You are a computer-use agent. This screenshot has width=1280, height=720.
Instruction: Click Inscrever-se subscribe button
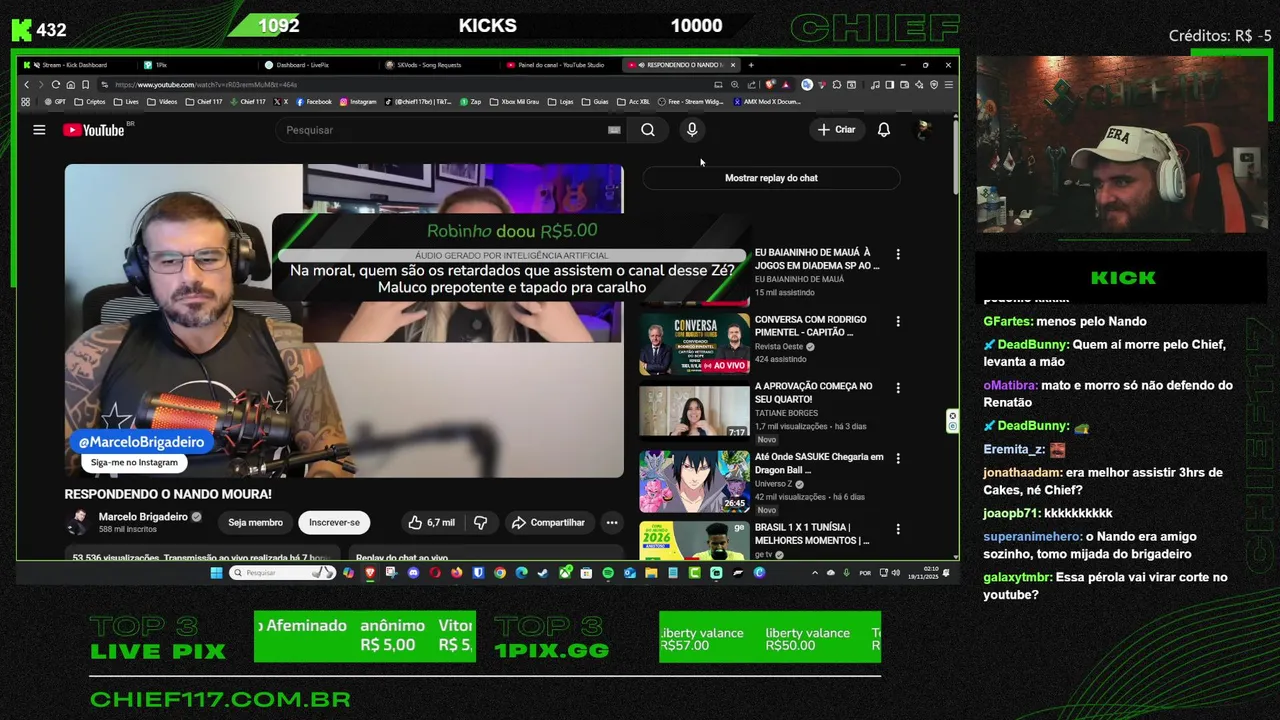coord(334,522)
